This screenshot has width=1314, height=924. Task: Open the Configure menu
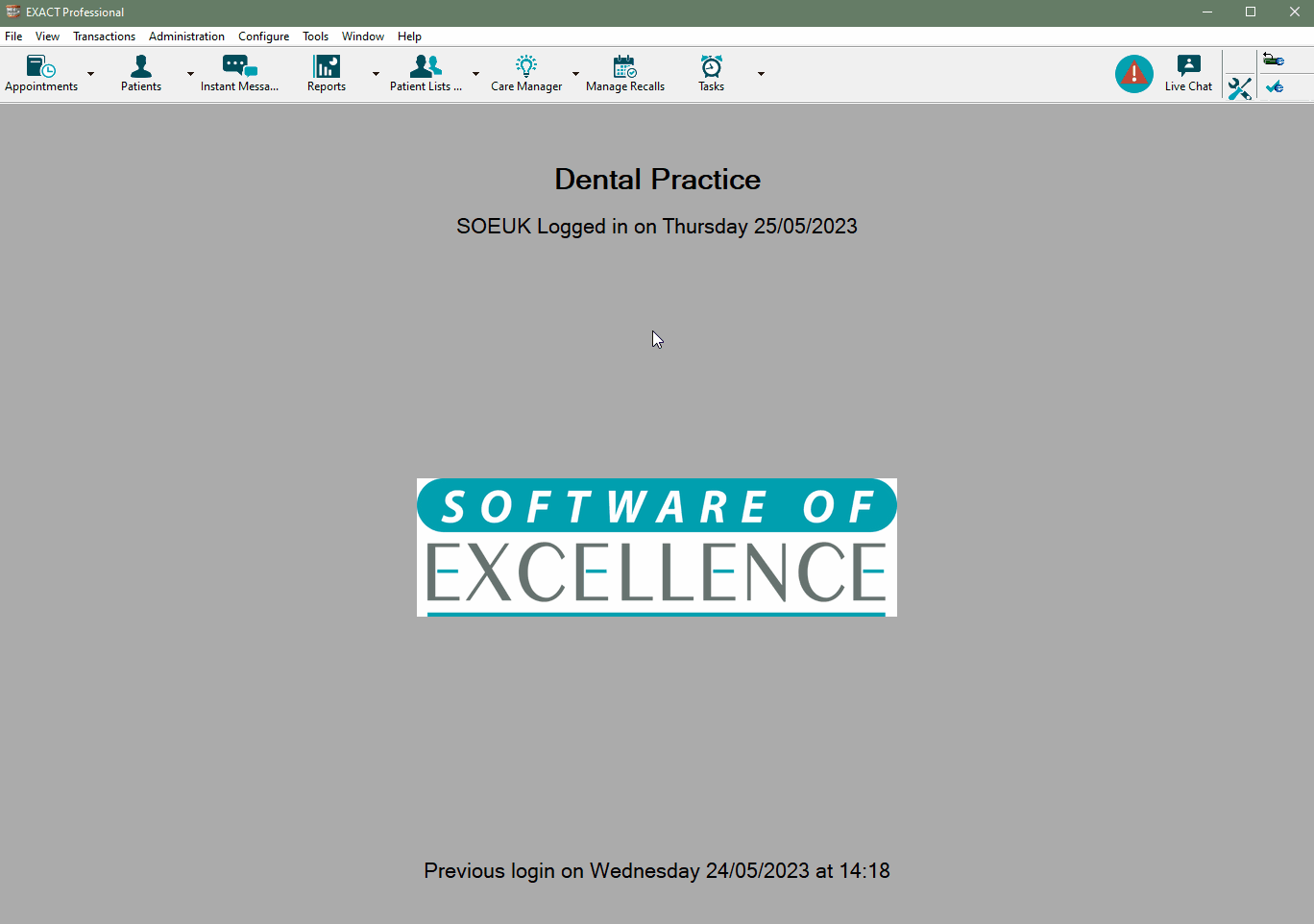263,36
